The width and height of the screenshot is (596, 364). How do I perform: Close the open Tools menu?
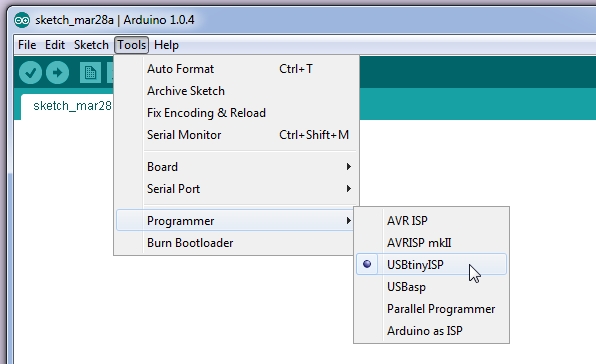pyautogui.click(x=132, y=45)
